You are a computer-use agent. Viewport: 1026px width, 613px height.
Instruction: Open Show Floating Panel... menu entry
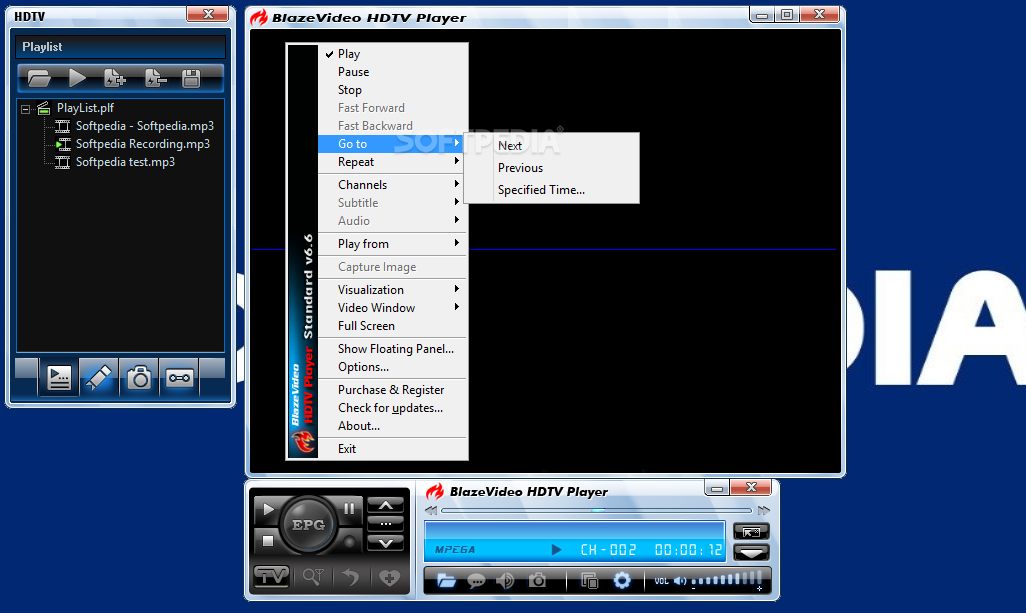[x=393, y=349]
